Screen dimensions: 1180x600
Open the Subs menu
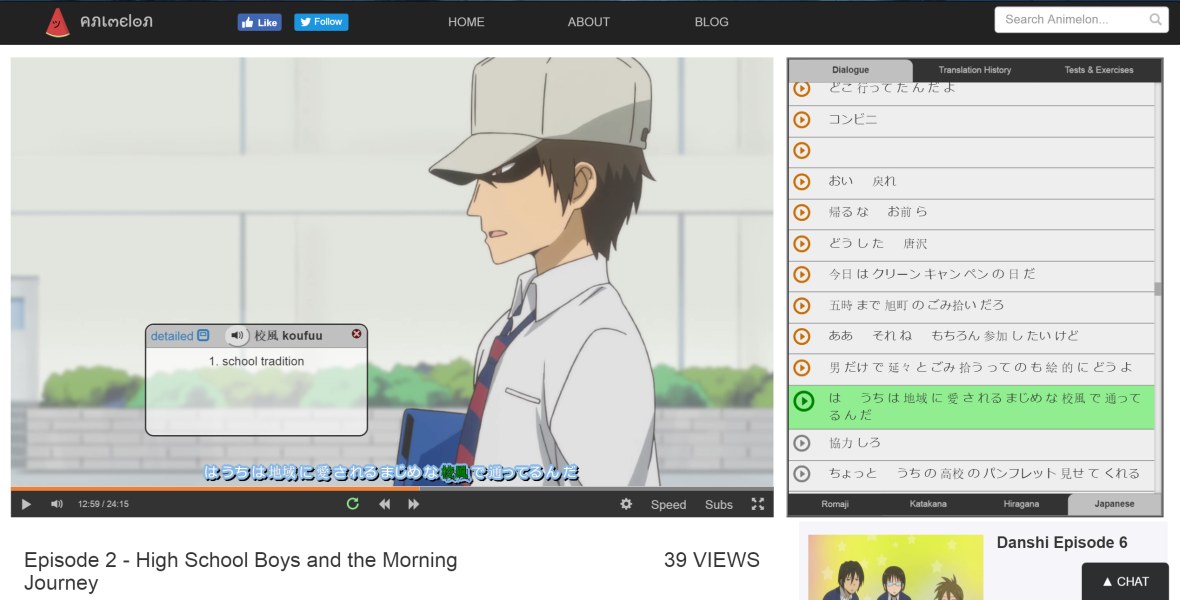(x=719, y=504)
